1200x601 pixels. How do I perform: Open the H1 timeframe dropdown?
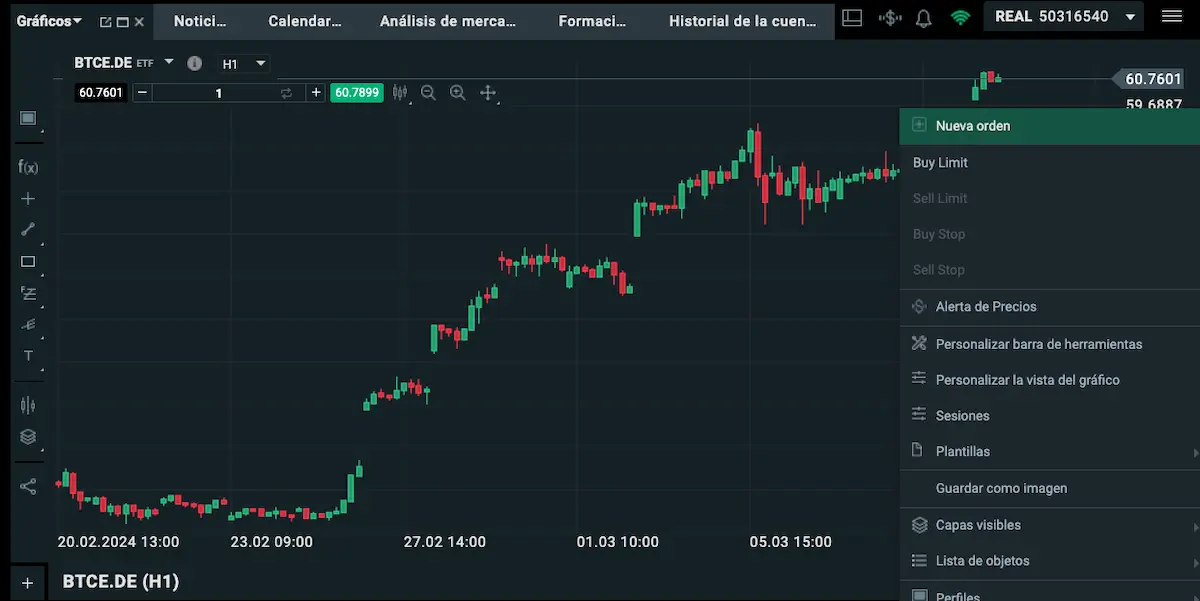click(244, 63)
